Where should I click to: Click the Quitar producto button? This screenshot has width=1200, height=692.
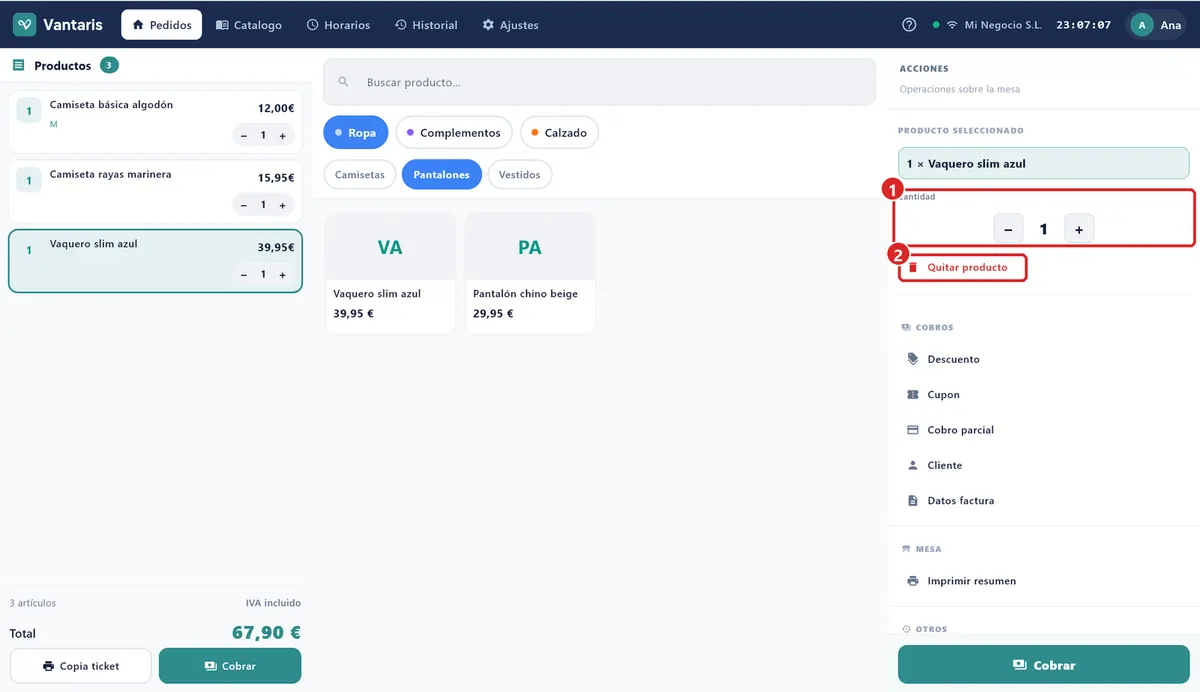[962, 268]
